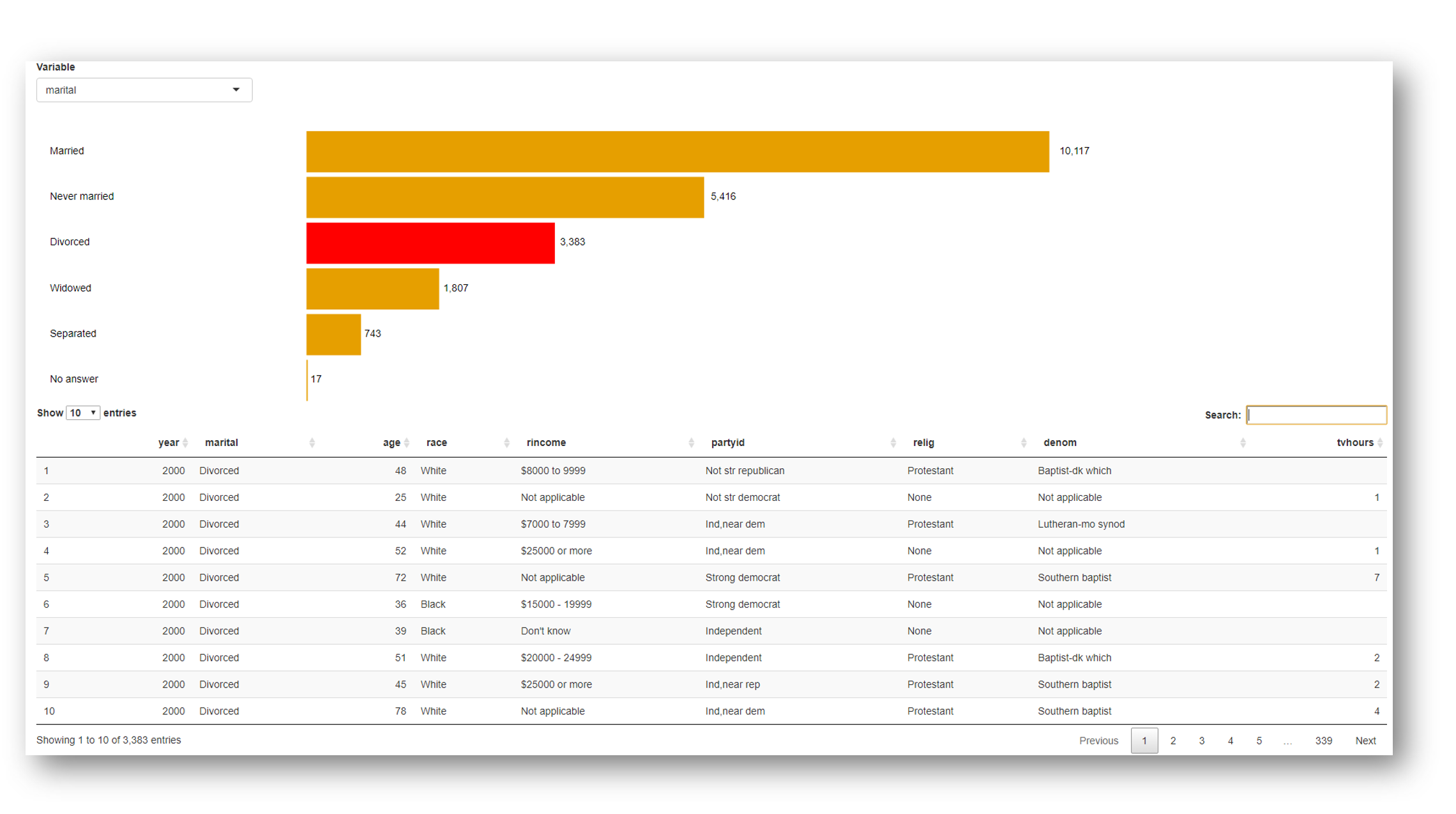The width and height of the screenshot is (1456, 814).
Task: Sort the race column via its sort icon
Action: [x=508, y=442]
